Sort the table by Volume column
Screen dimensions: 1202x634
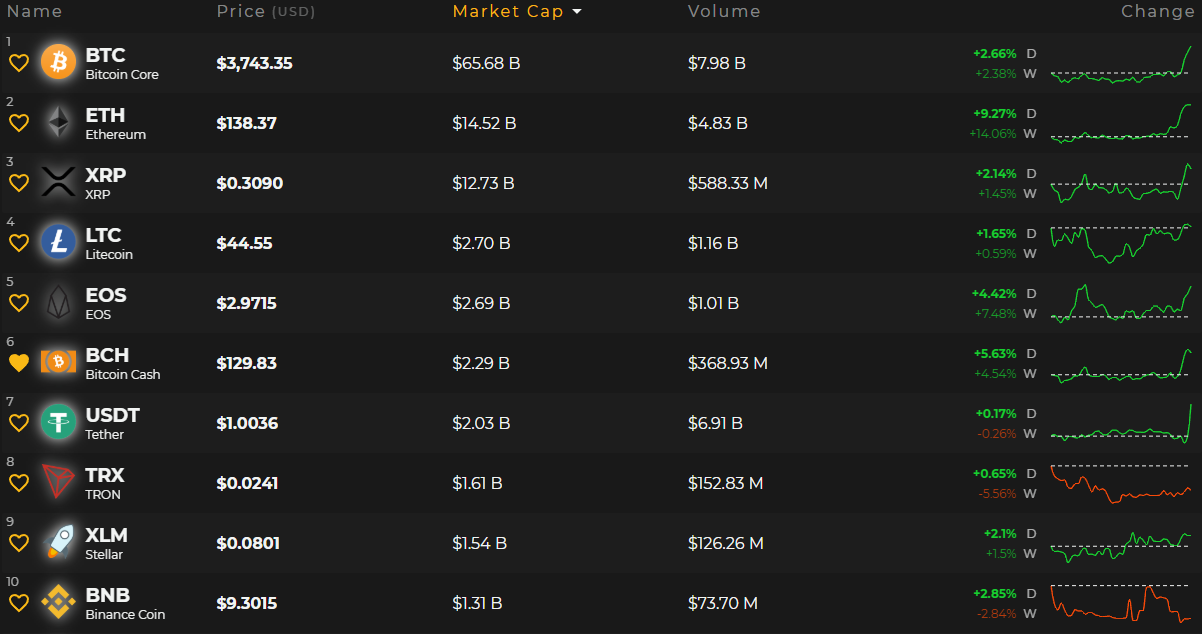click(724, 12)
